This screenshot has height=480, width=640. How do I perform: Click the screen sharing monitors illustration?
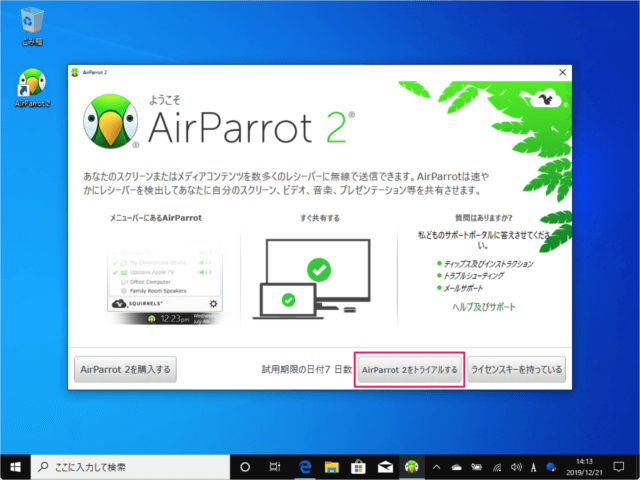(311, 279)
